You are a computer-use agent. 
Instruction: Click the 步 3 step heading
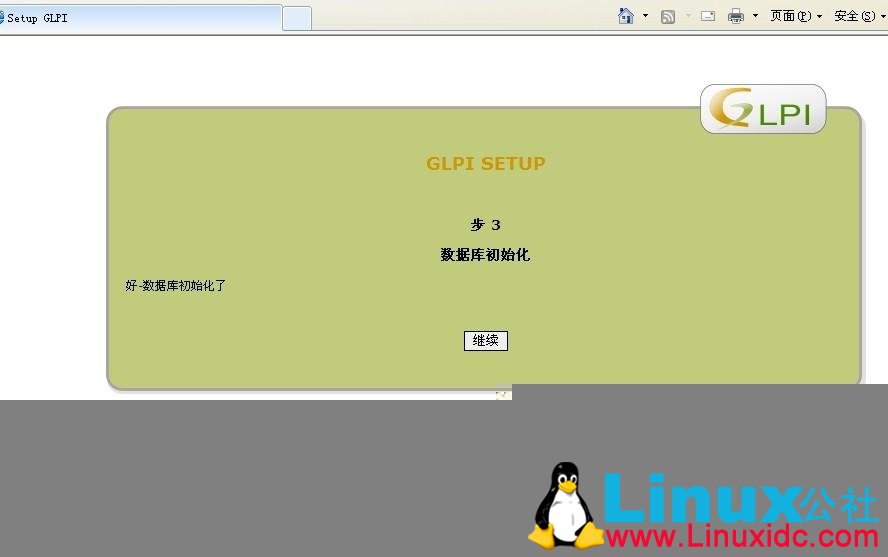pyautogui.click(x=486, y=225)
